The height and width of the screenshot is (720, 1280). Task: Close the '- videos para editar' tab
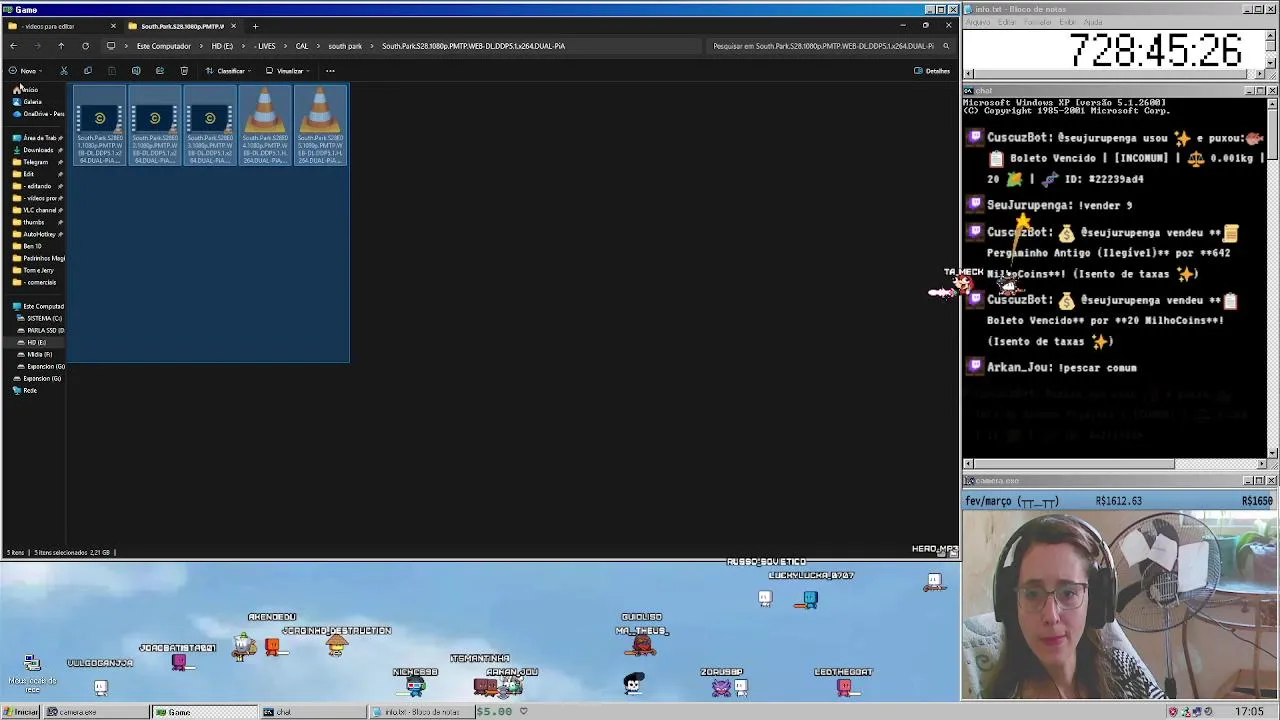point(113,26)
